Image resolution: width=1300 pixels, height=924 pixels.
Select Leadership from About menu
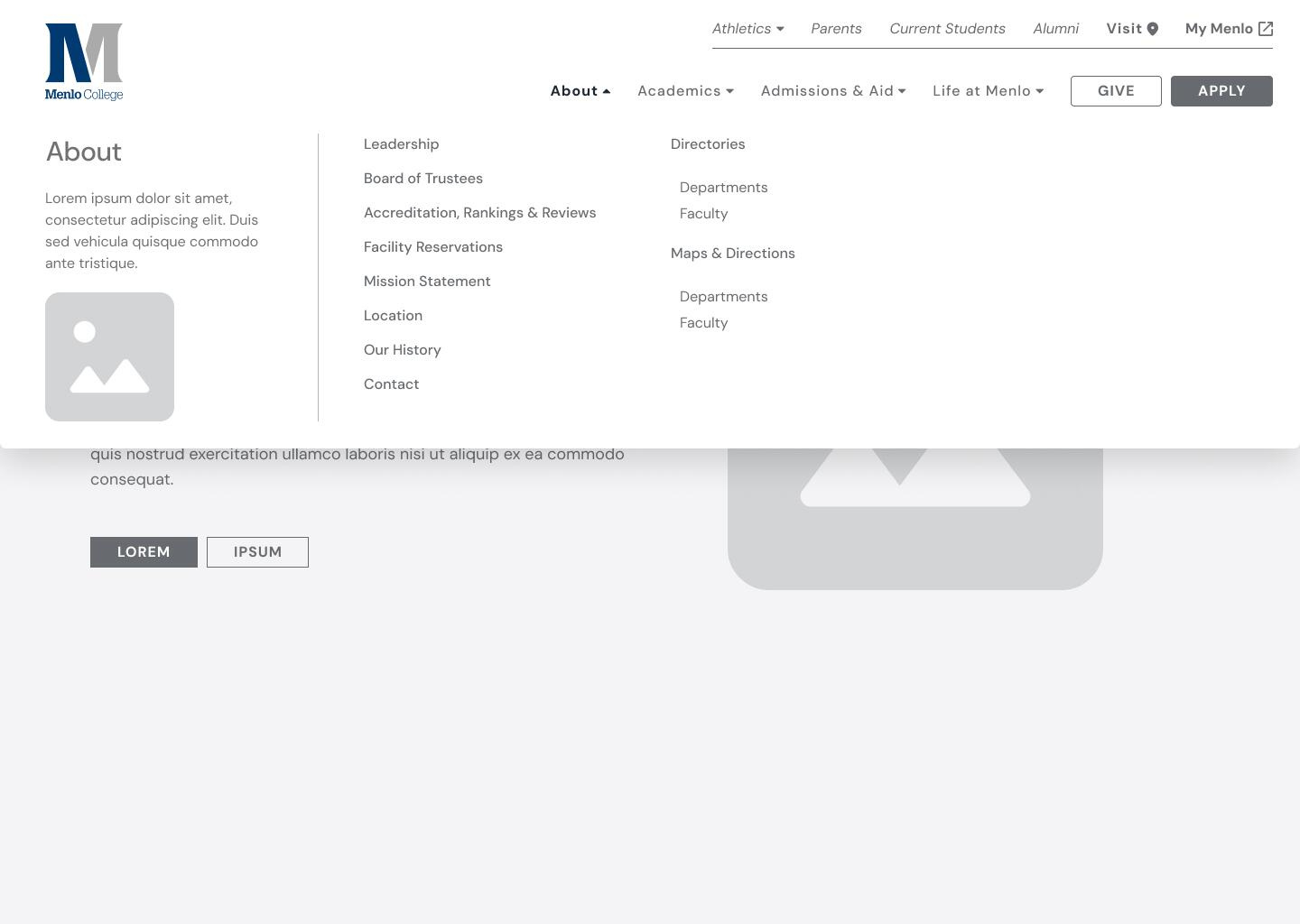401,144
